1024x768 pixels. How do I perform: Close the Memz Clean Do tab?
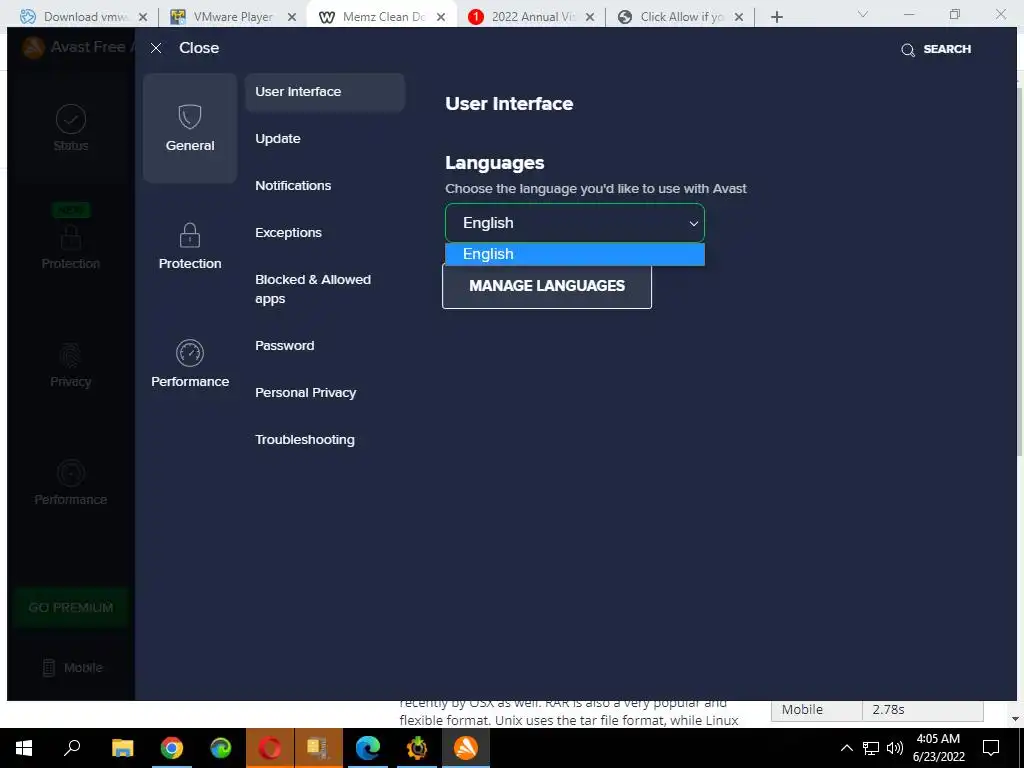tap(441, 17)
